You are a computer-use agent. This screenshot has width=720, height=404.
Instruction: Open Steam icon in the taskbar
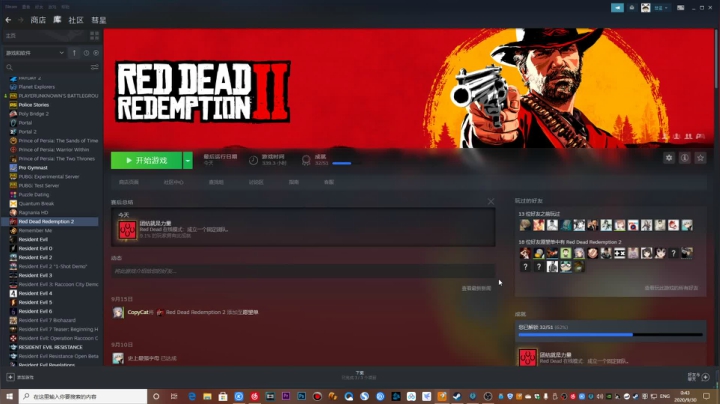[457, 396]
